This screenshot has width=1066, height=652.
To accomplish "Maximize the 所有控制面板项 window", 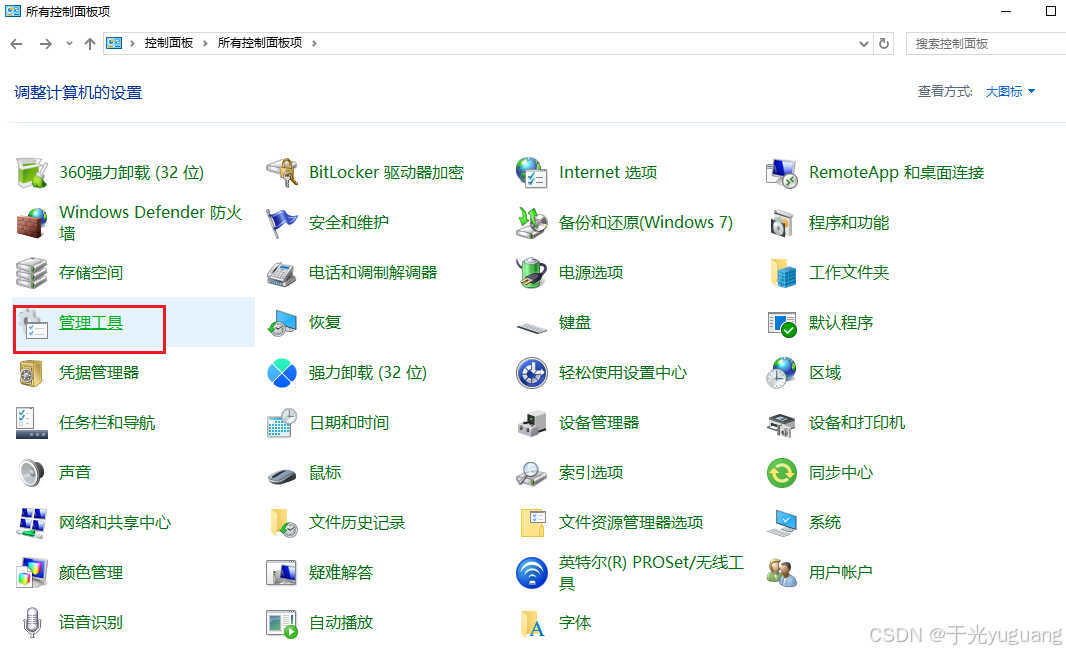I will 1050,11.
